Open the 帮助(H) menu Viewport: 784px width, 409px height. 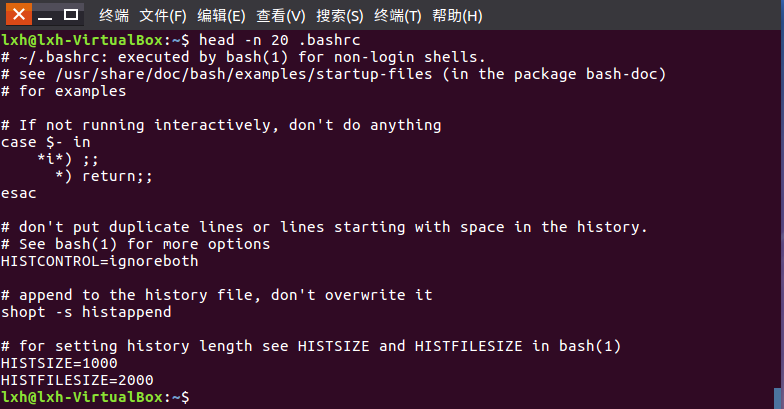tap(457, 16)
